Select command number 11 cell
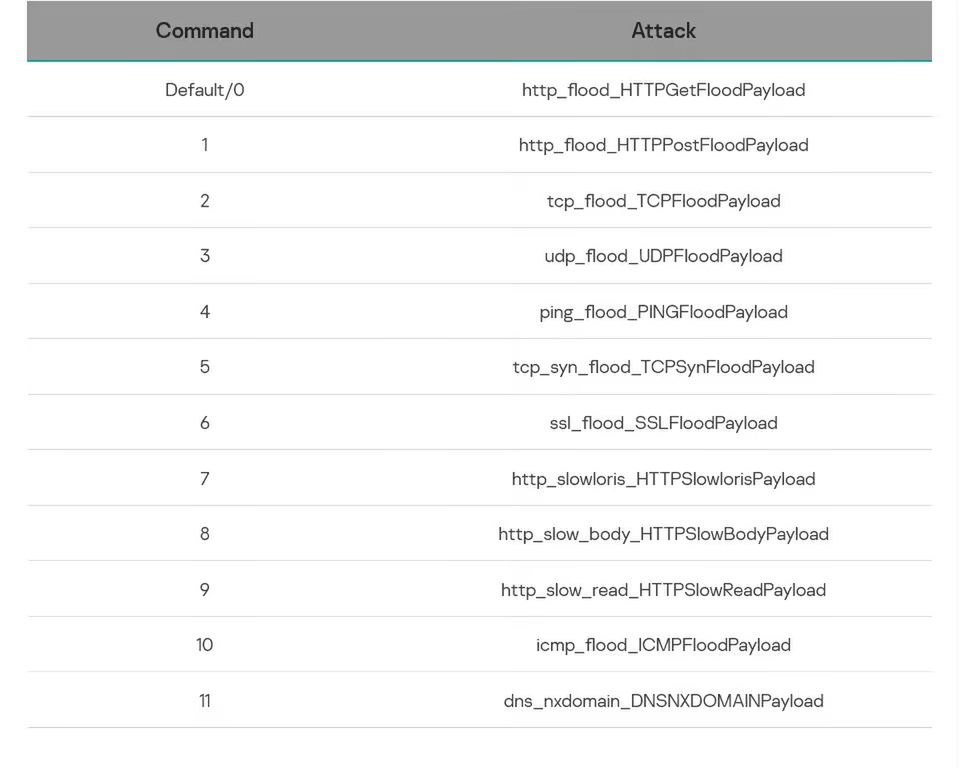The width and height of the screenshot is (960, 768). (x=205, y=701)
